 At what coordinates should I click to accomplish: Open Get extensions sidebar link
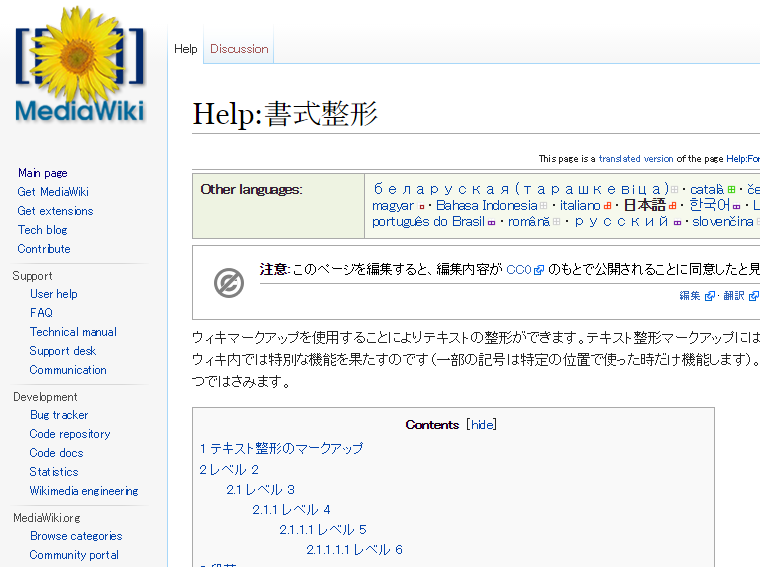55,211
